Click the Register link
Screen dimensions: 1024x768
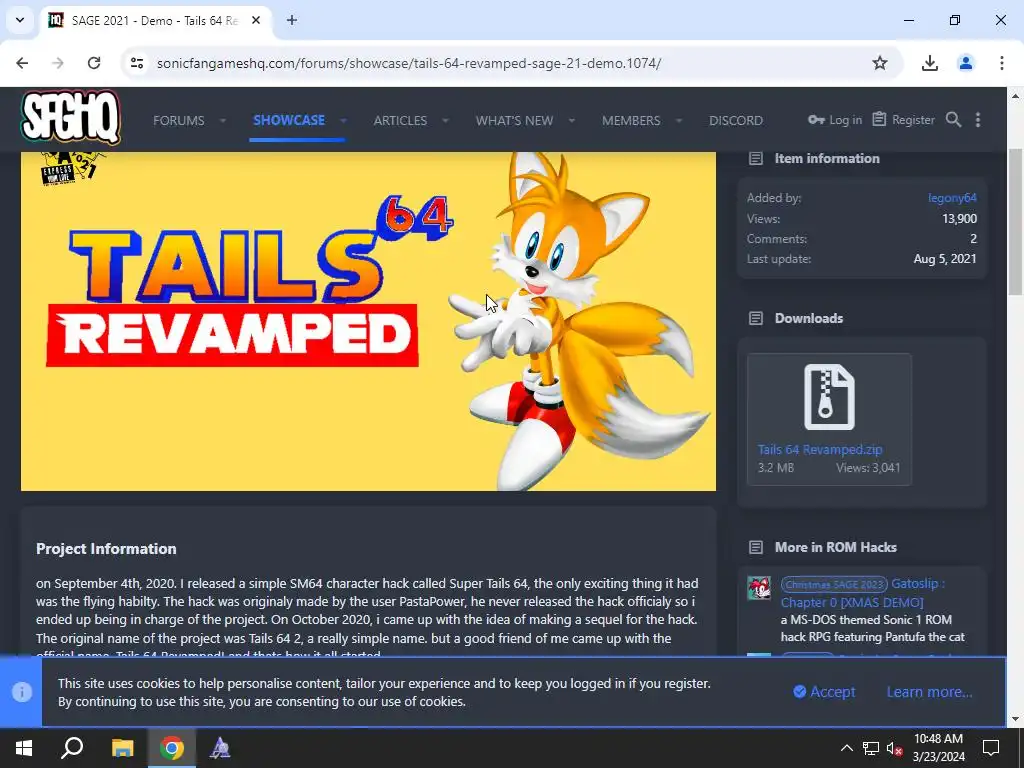(x=904, y=120)
